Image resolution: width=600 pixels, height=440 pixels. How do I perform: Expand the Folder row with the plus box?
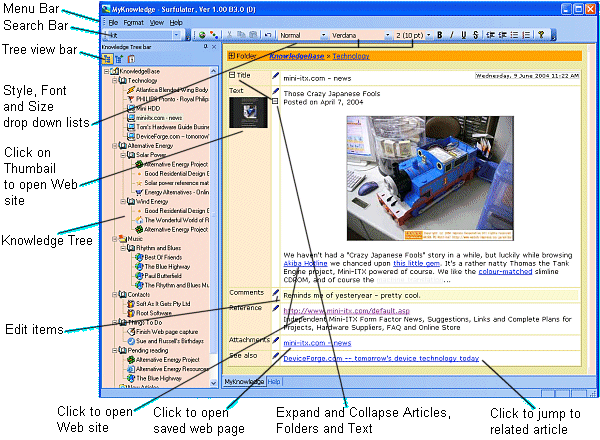231,56
